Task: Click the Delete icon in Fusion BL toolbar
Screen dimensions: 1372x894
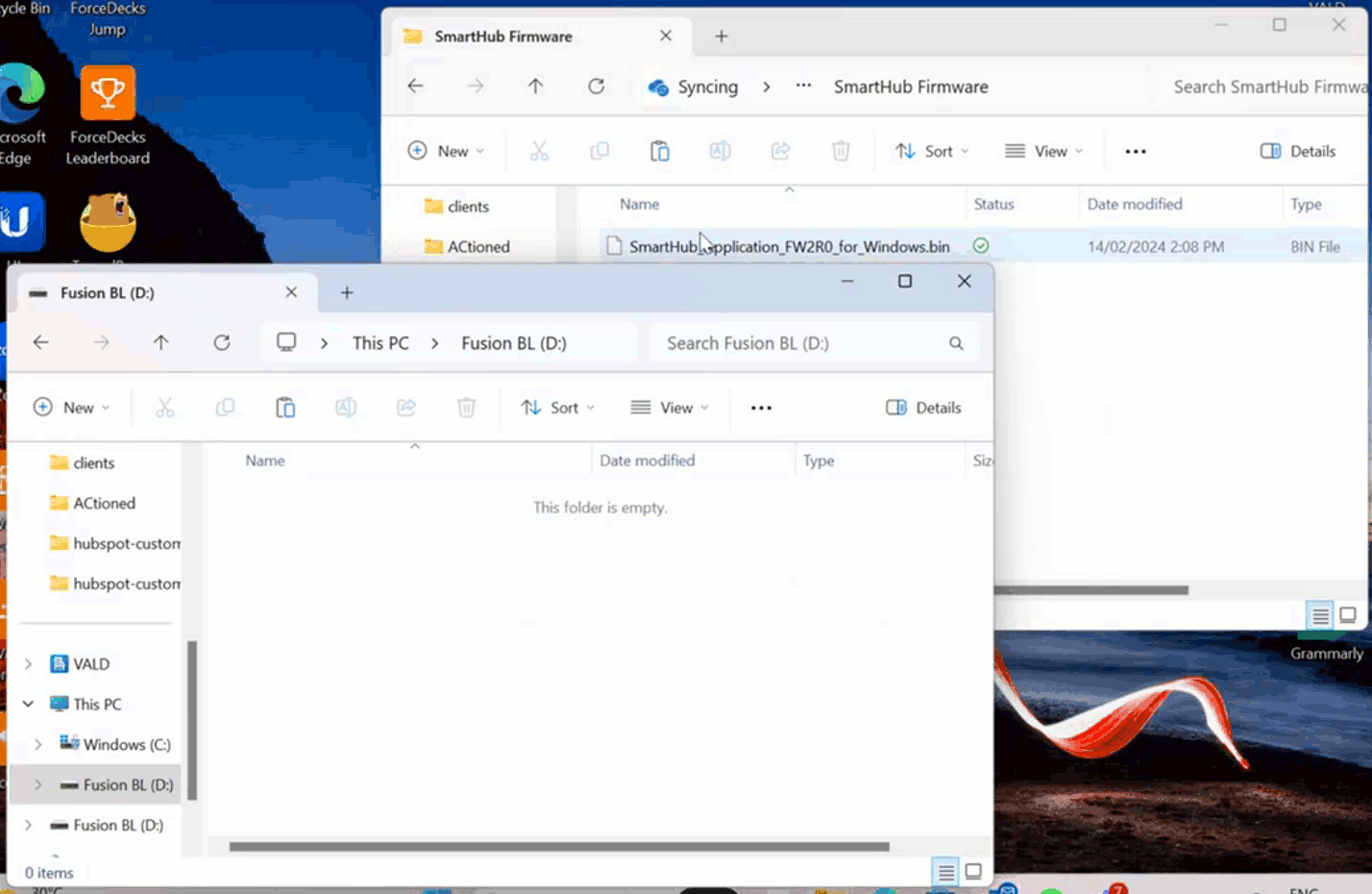Action: [x=466, y=408]
